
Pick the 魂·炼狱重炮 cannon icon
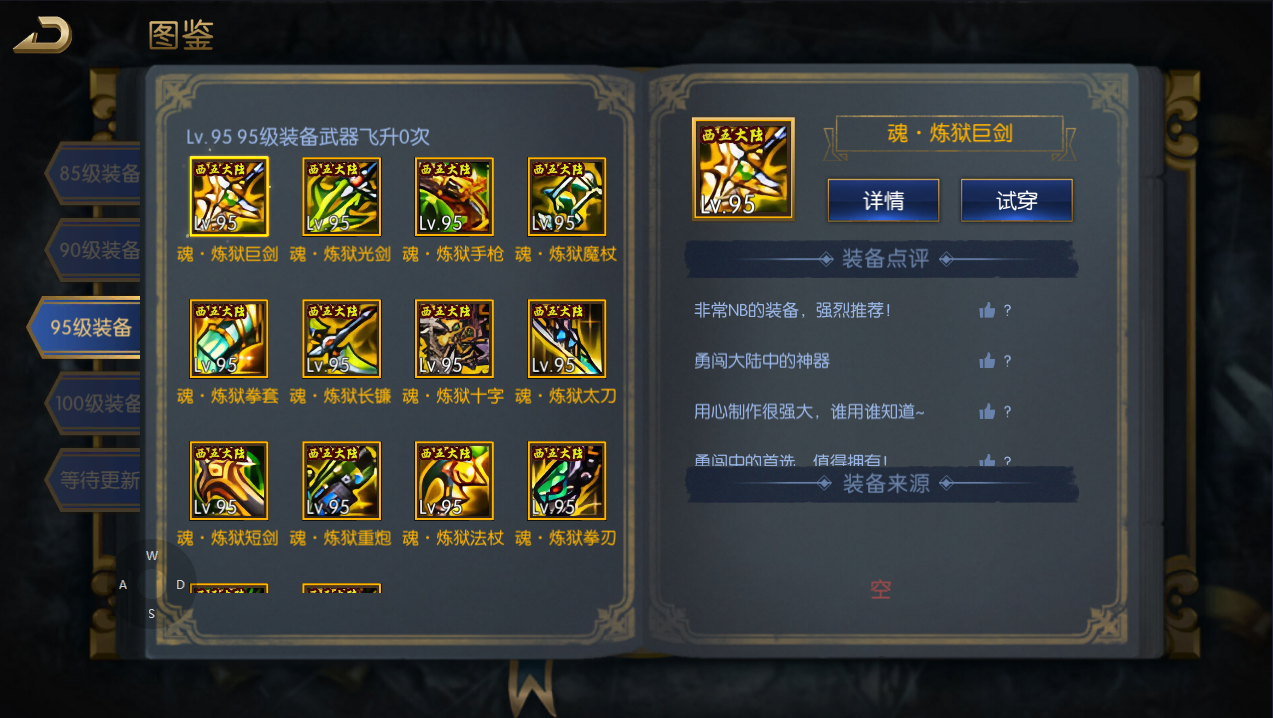click(x=342, y=481)
